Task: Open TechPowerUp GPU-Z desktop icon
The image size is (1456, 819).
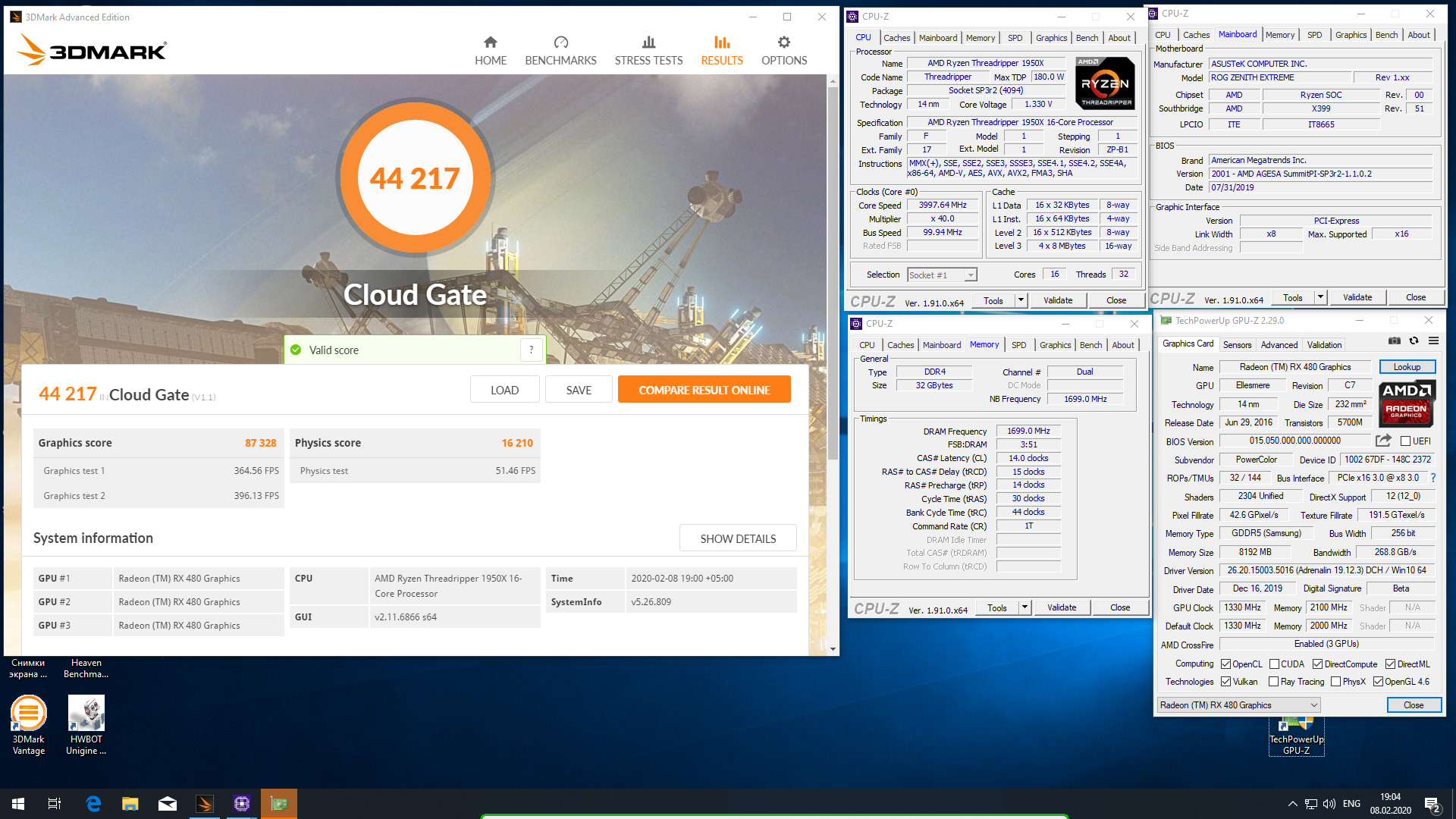Action: click(x=1297, y=737)
